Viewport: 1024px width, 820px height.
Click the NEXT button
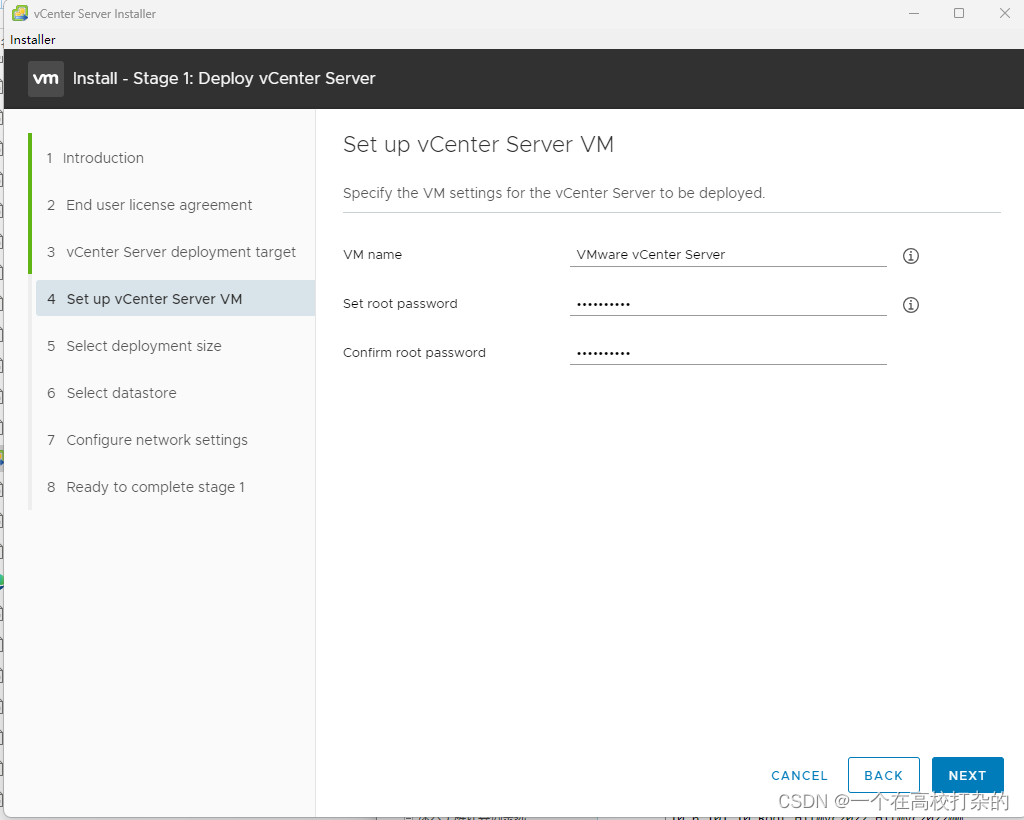[967, 775]
